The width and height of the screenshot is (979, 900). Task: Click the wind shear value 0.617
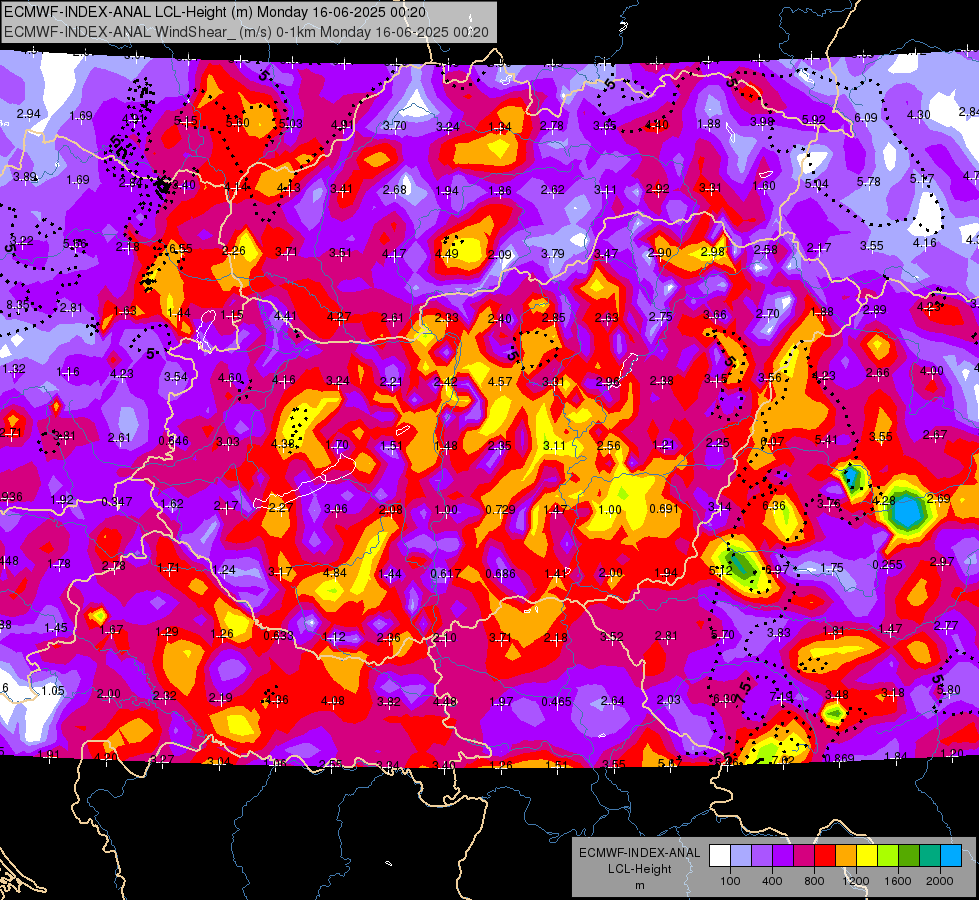(x=446, y=573)
